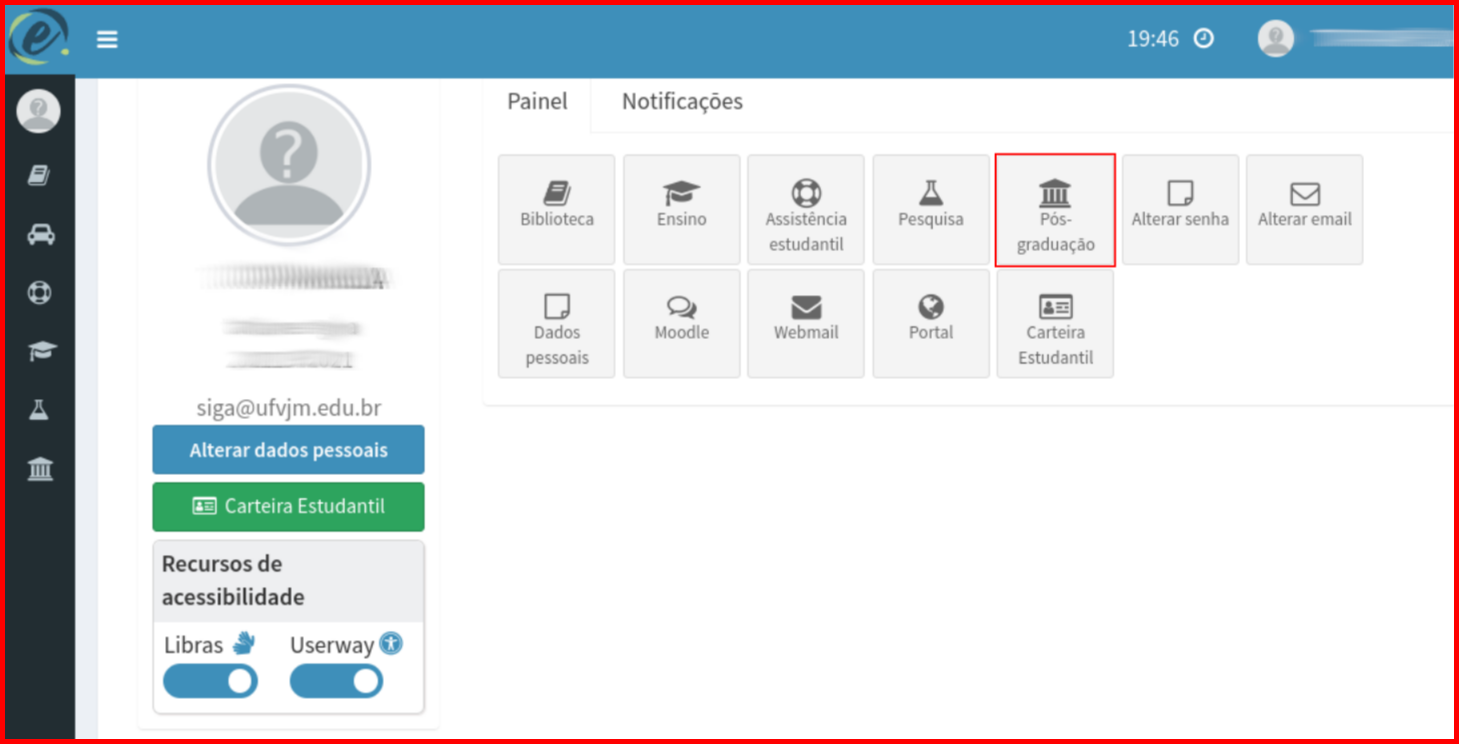Switch to the Notificações tab
This screenshot has height=744, width=1459.
pos(682,101)
